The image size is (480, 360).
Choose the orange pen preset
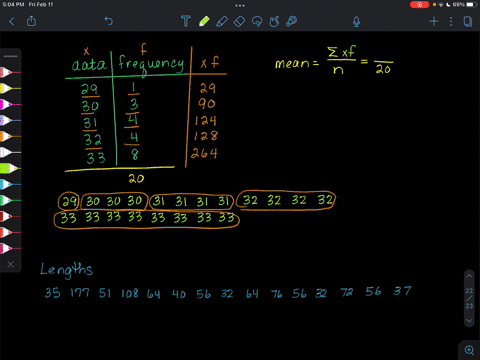click(10, 136)
